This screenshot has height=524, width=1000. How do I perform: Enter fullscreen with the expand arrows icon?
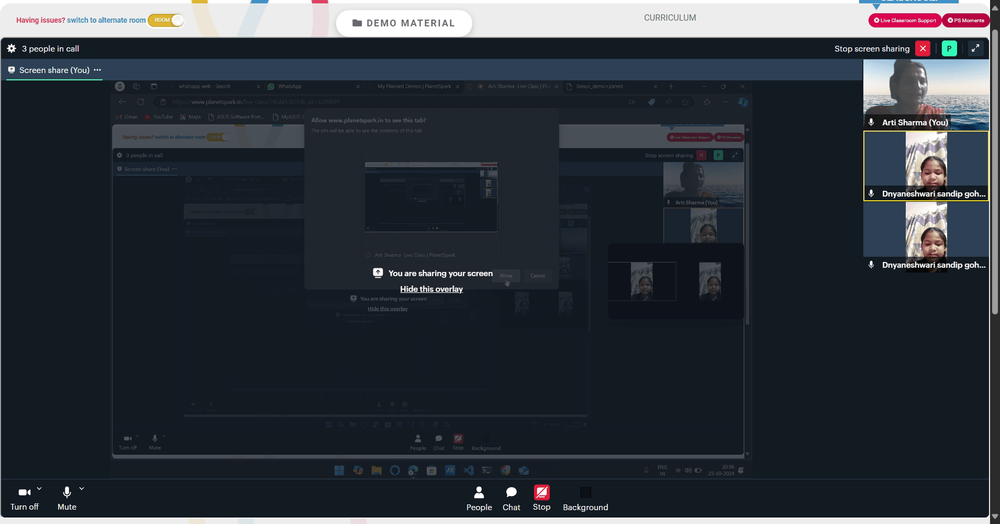coord(975,48)
